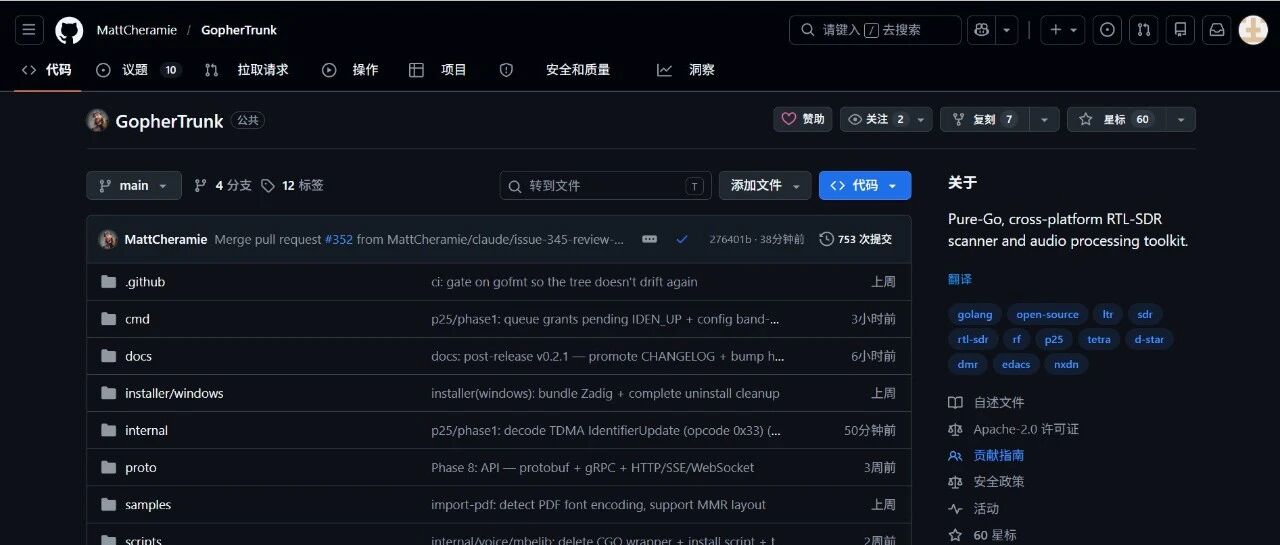Open the installer/windows folder

pos(174,393)
